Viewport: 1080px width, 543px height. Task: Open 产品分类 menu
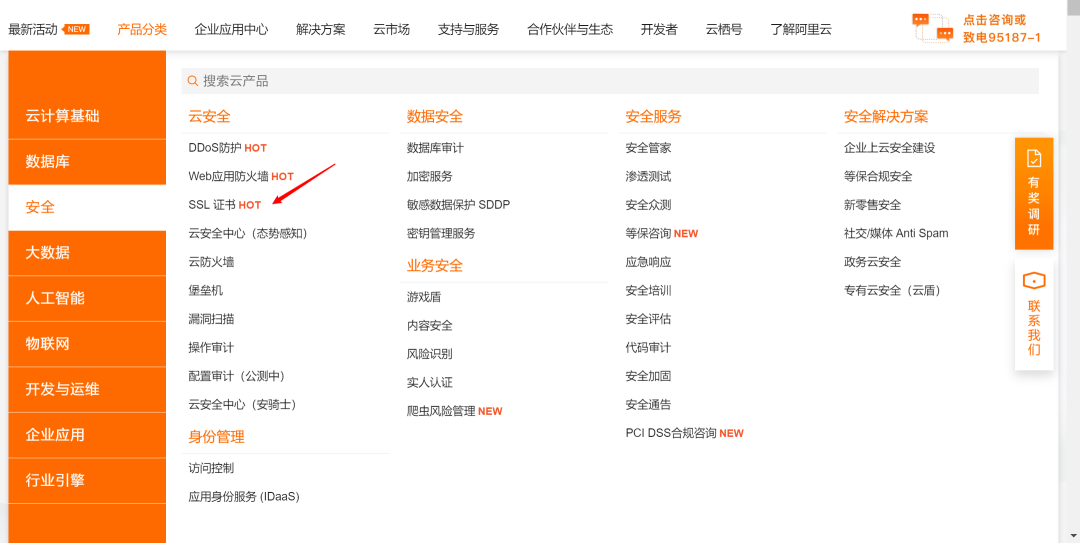(x=142, y=30)
